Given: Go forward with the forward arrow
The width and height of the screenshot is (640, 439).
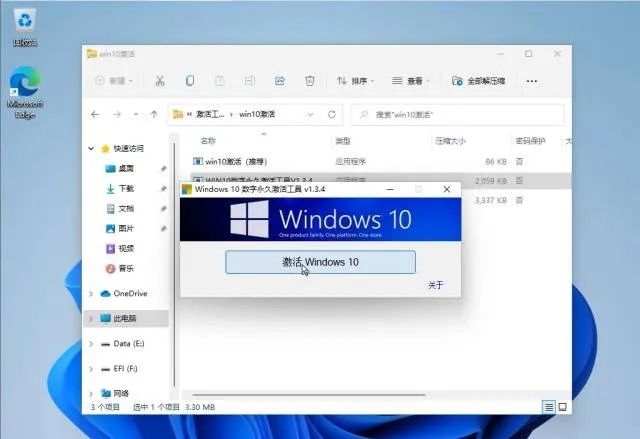Looking at the screenshot, I should pyautogui.click(x=117, y=115).
